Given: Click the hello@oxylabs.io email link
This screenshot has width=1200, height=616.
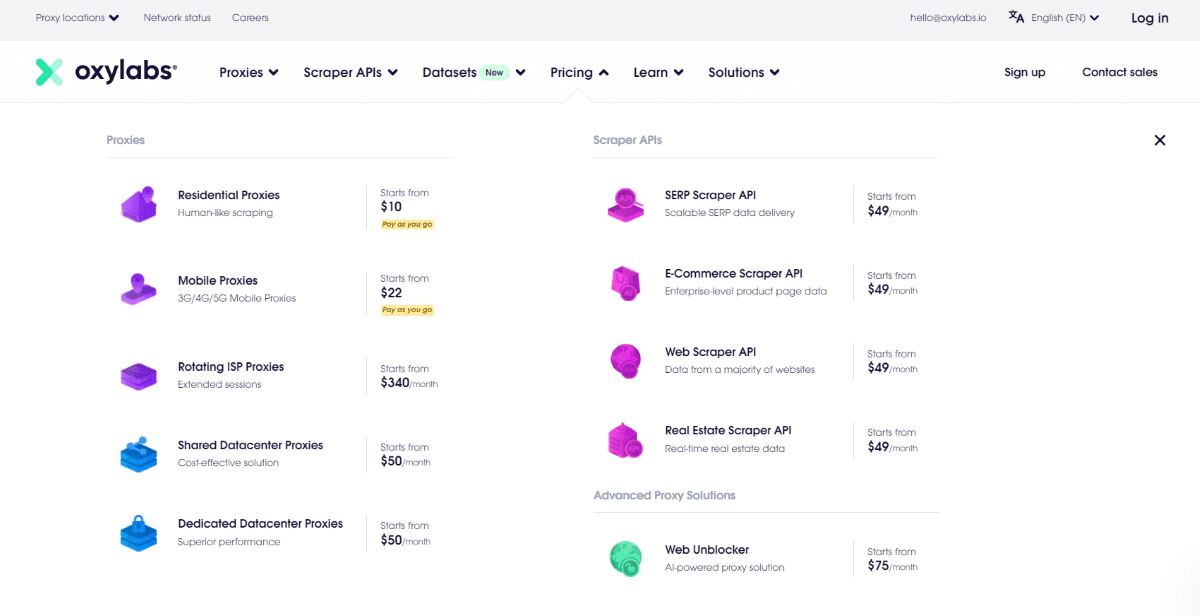Looking at the screenshot, I should (948, 18).
